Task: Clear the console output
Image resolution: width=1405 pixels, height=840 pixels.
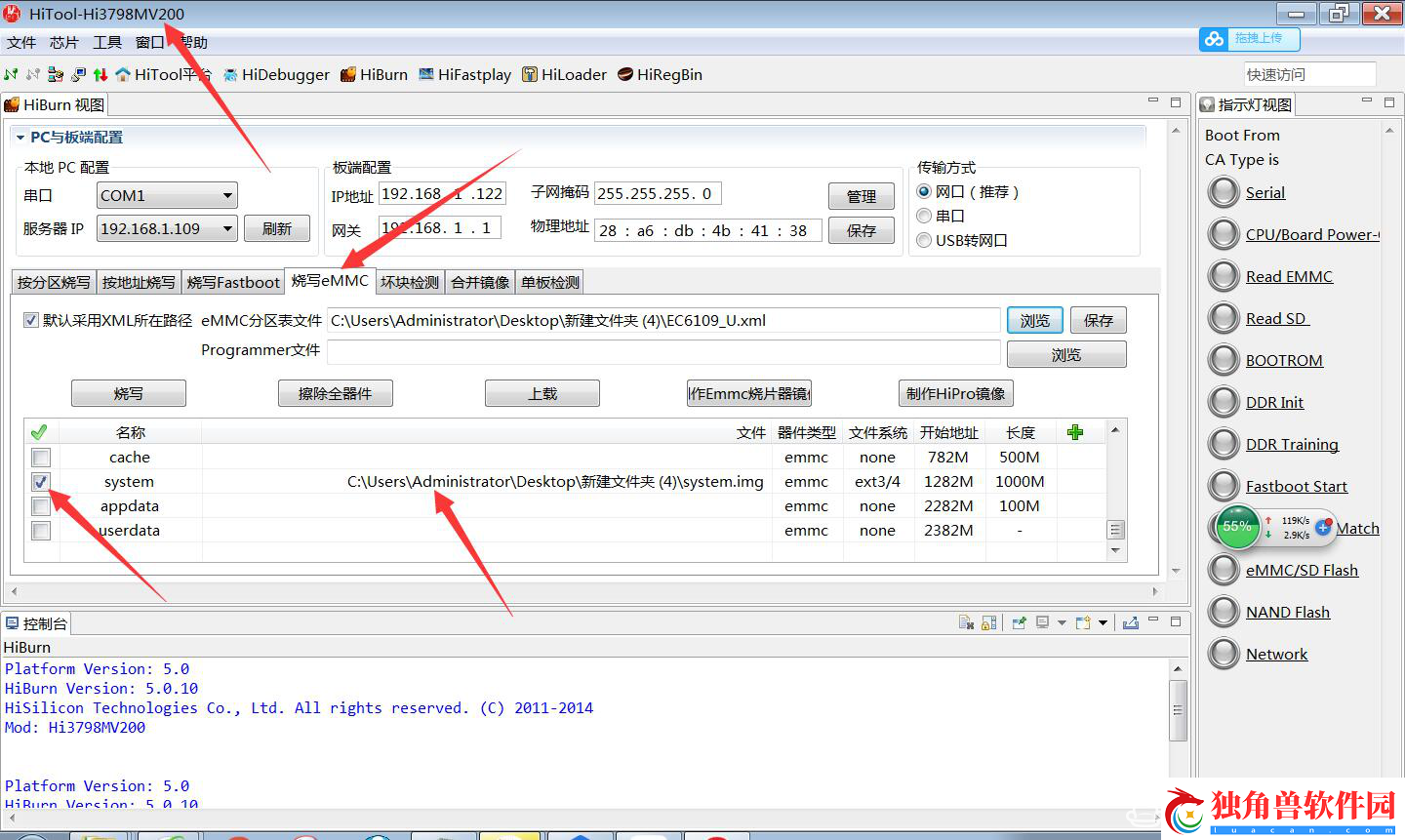Action: [x=966, y=622]
